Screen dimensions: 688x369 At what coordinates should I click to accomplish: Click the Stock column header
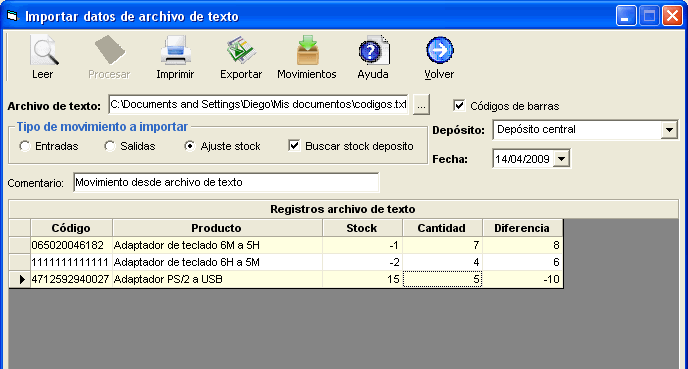[362, 228]
